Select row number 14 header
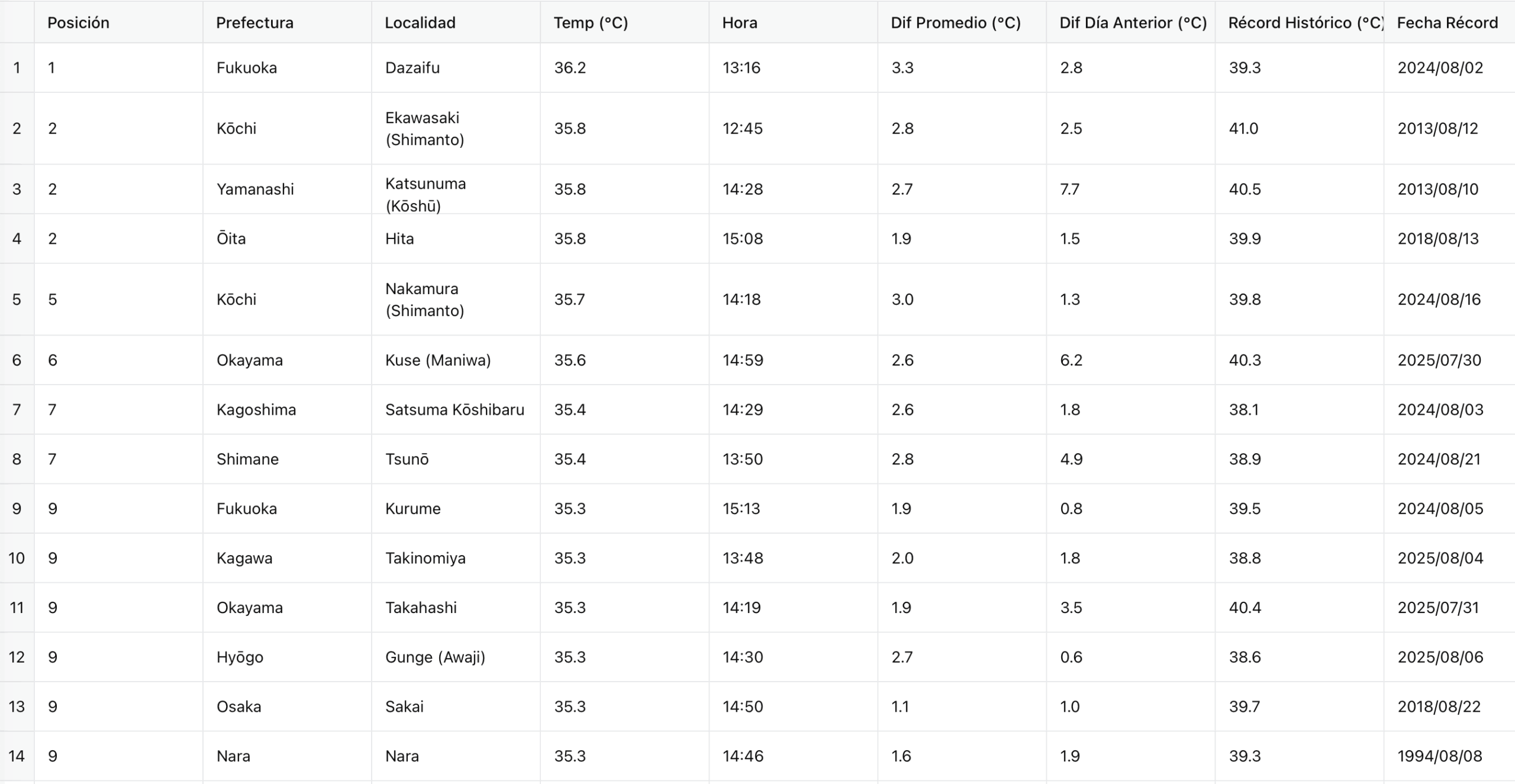 point(17,756)
